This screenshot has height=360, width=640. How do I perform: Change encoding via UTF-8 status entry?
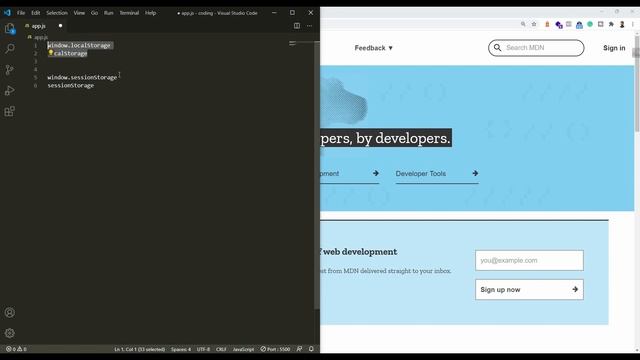click(203, 349)
